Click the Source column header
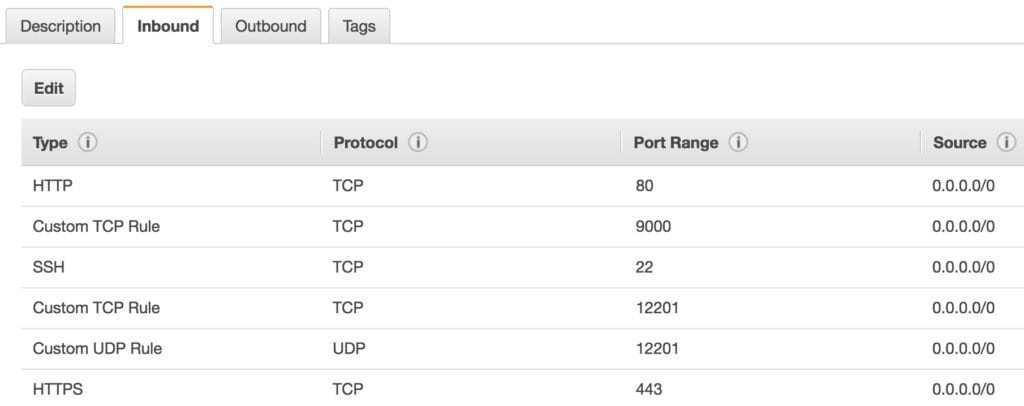This screenshot has height=406, width=1024. point(959,143)
